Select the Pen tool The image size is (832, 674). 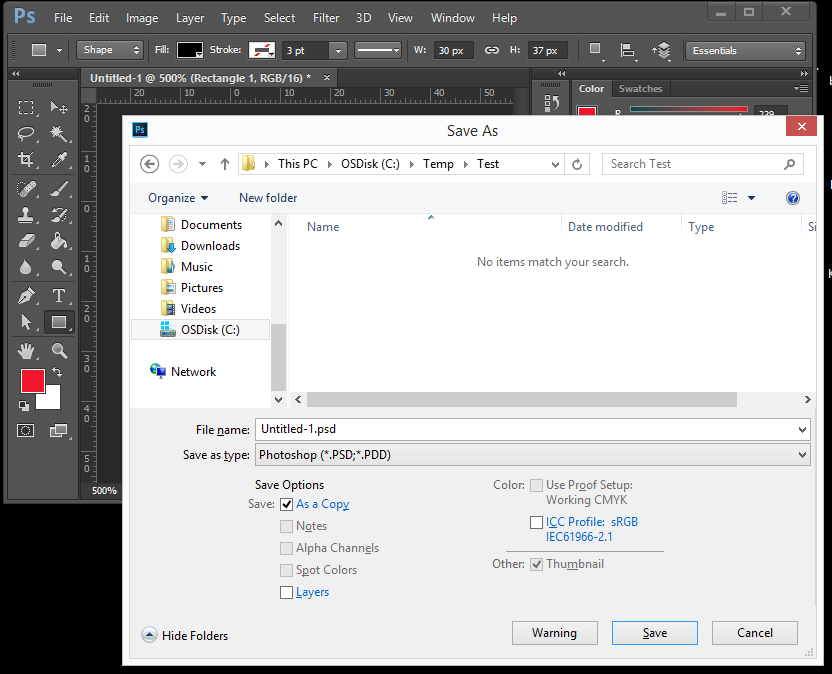25,295
